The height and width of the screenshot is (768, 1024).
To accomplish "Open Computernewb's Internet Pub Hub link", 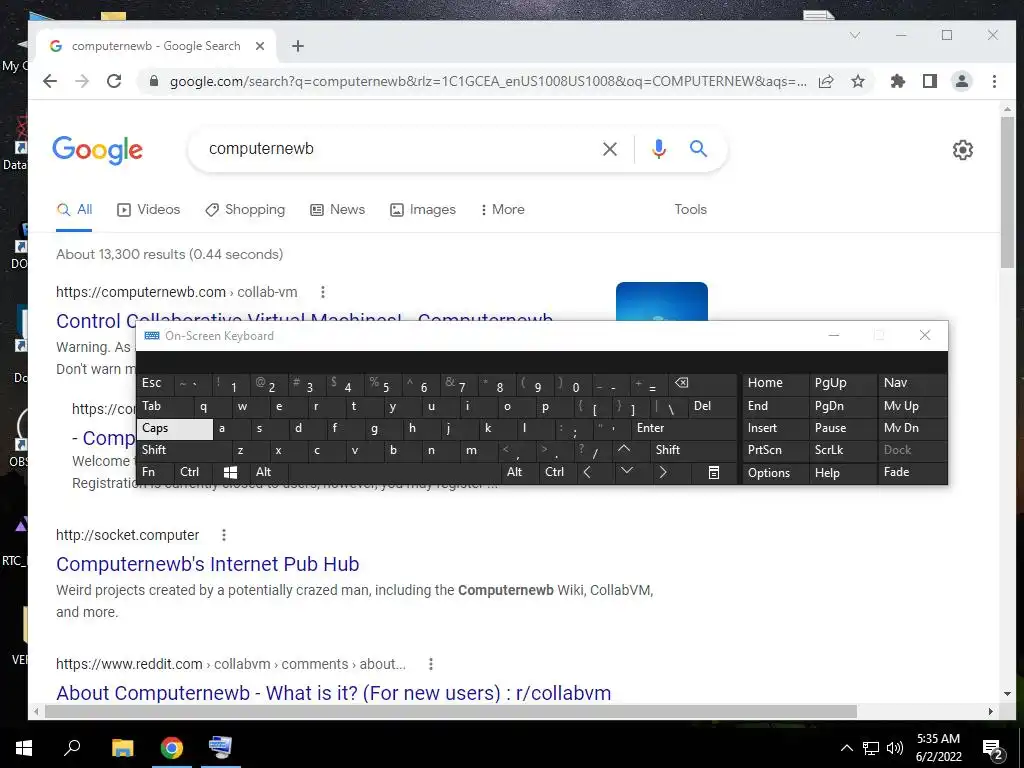I will pos(208,564).
